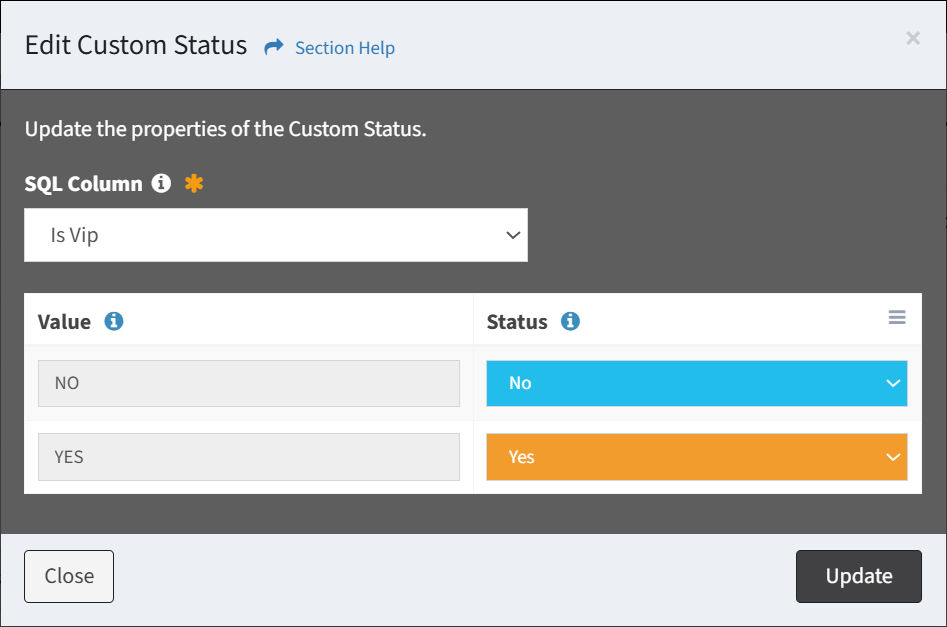Click the Status column header

(517, 322)
